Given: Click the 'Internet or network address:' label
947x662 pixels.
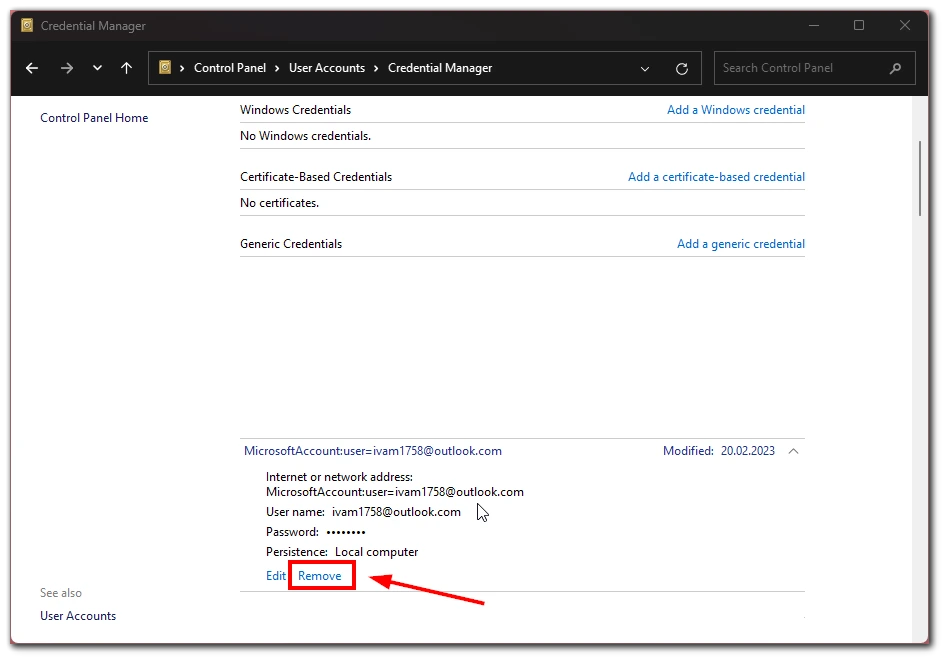Looking at the screenshot, I should pyautogui.click(x=339, y=477).
